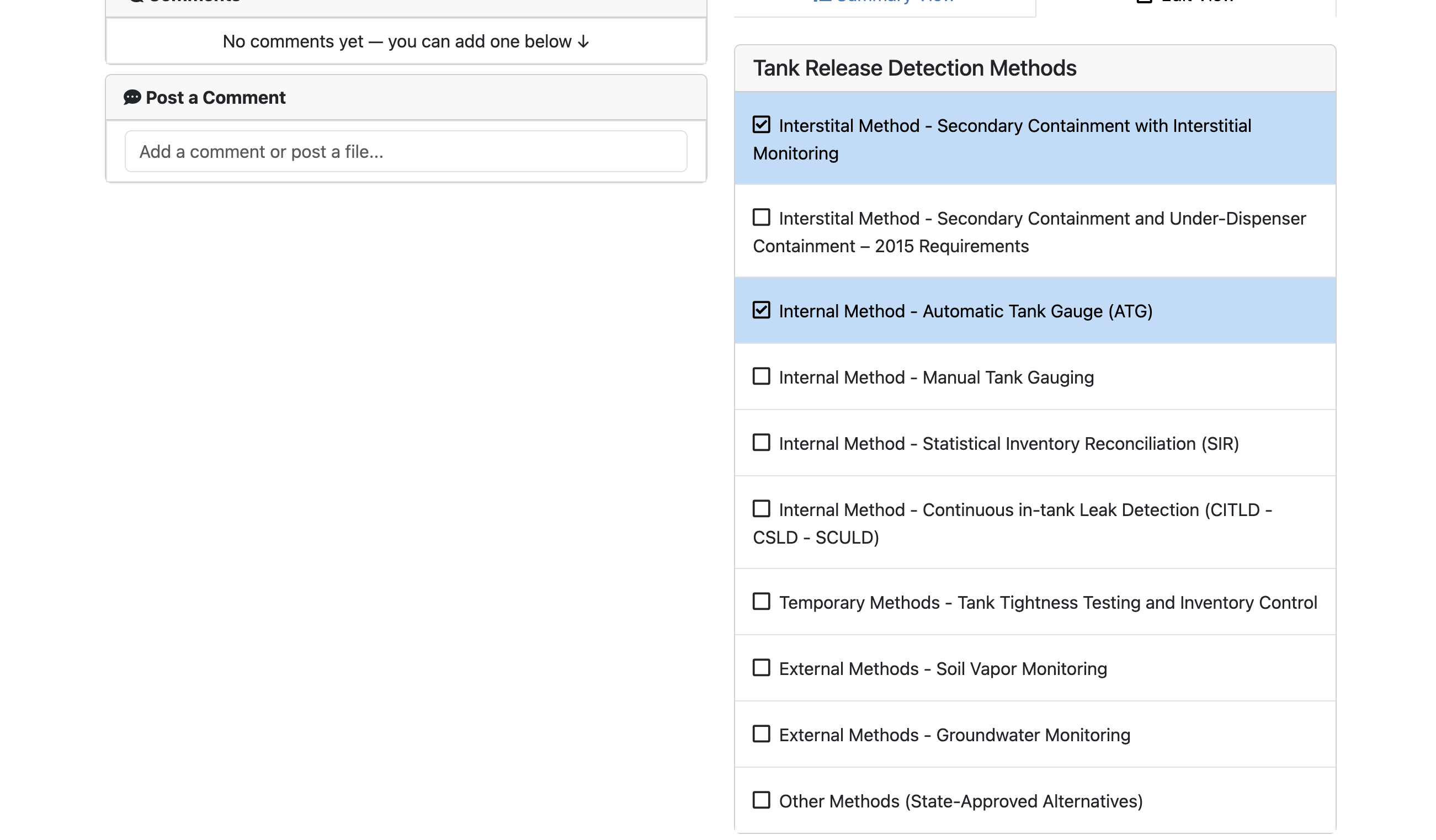This screenshot has width=1436, height=840.
Task: Click the comment input field
Action: pyautogui.click(x=406, y=152)
